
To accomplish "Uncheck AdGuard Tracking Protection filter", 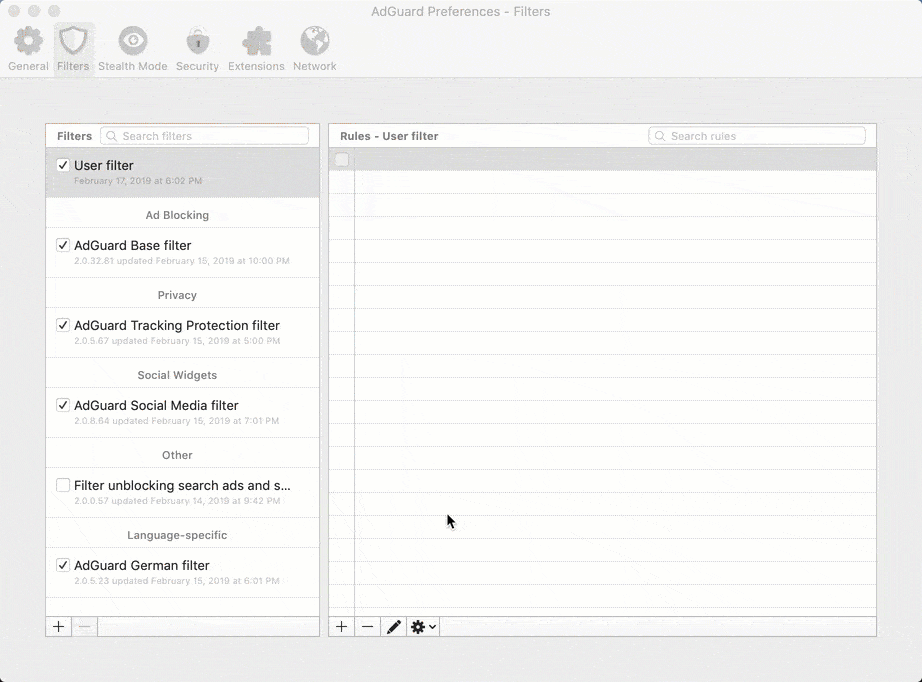I will 63,325.
